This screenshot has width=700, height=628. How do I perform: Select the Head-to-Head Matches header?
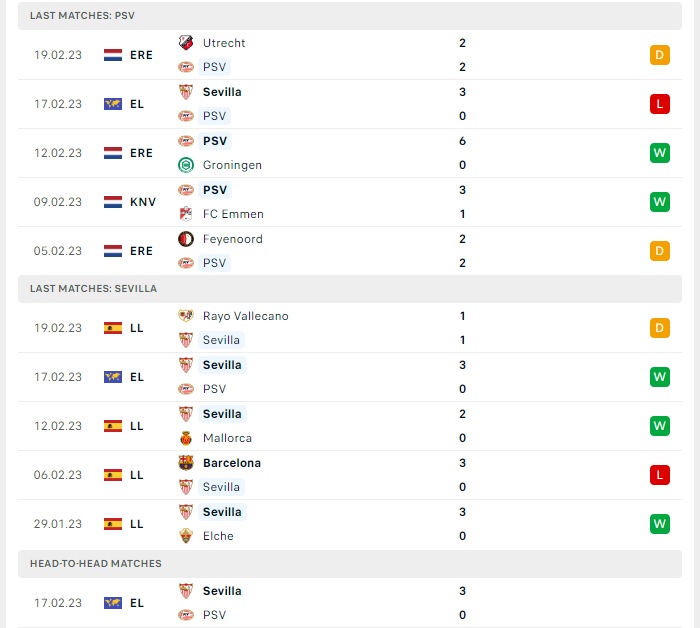tap(350, 564)
